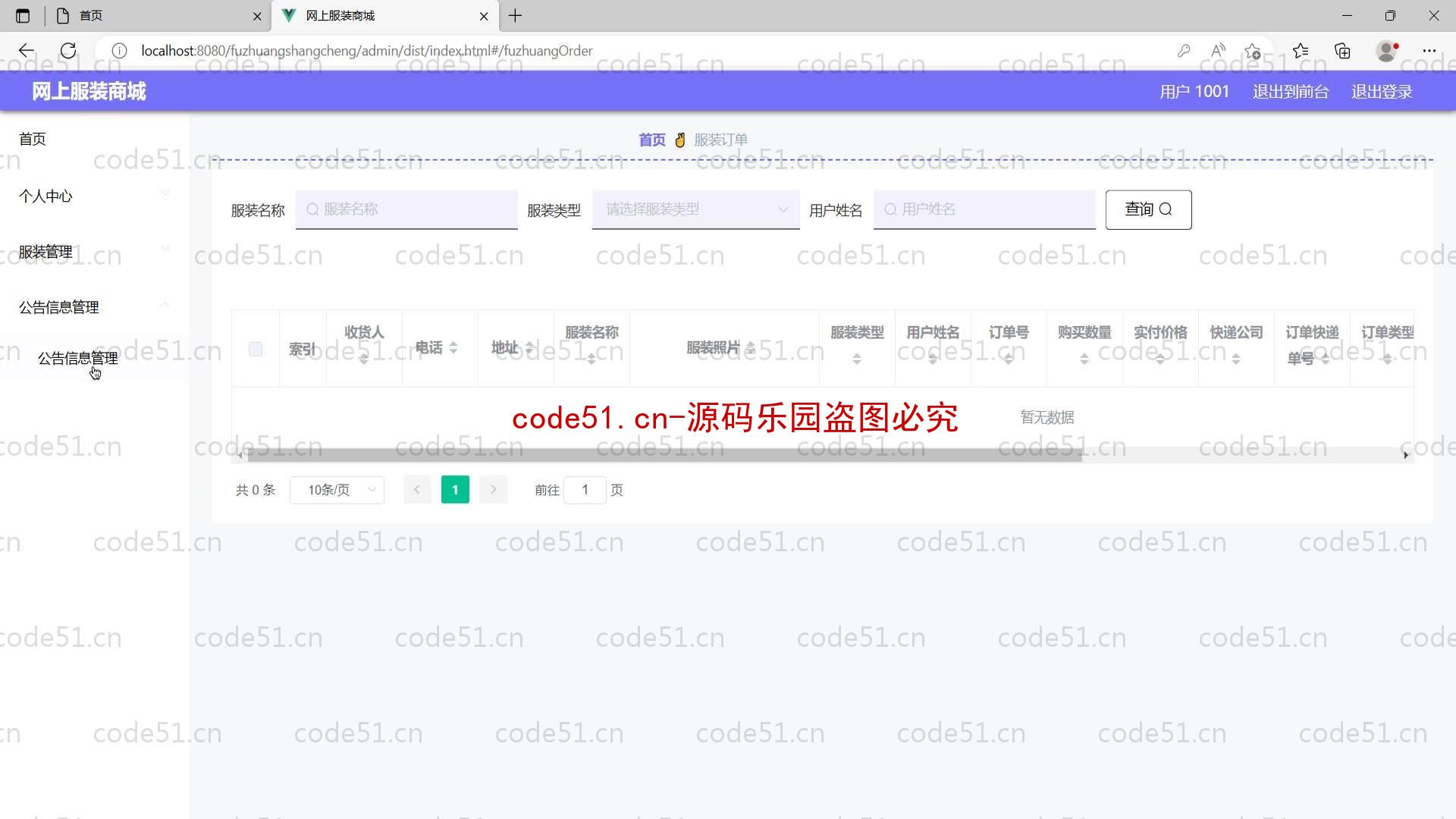Click the 查询 search button
The width and height of the screenshot is (1456, 819).
pyautogui.click(x=1148, y=209)
